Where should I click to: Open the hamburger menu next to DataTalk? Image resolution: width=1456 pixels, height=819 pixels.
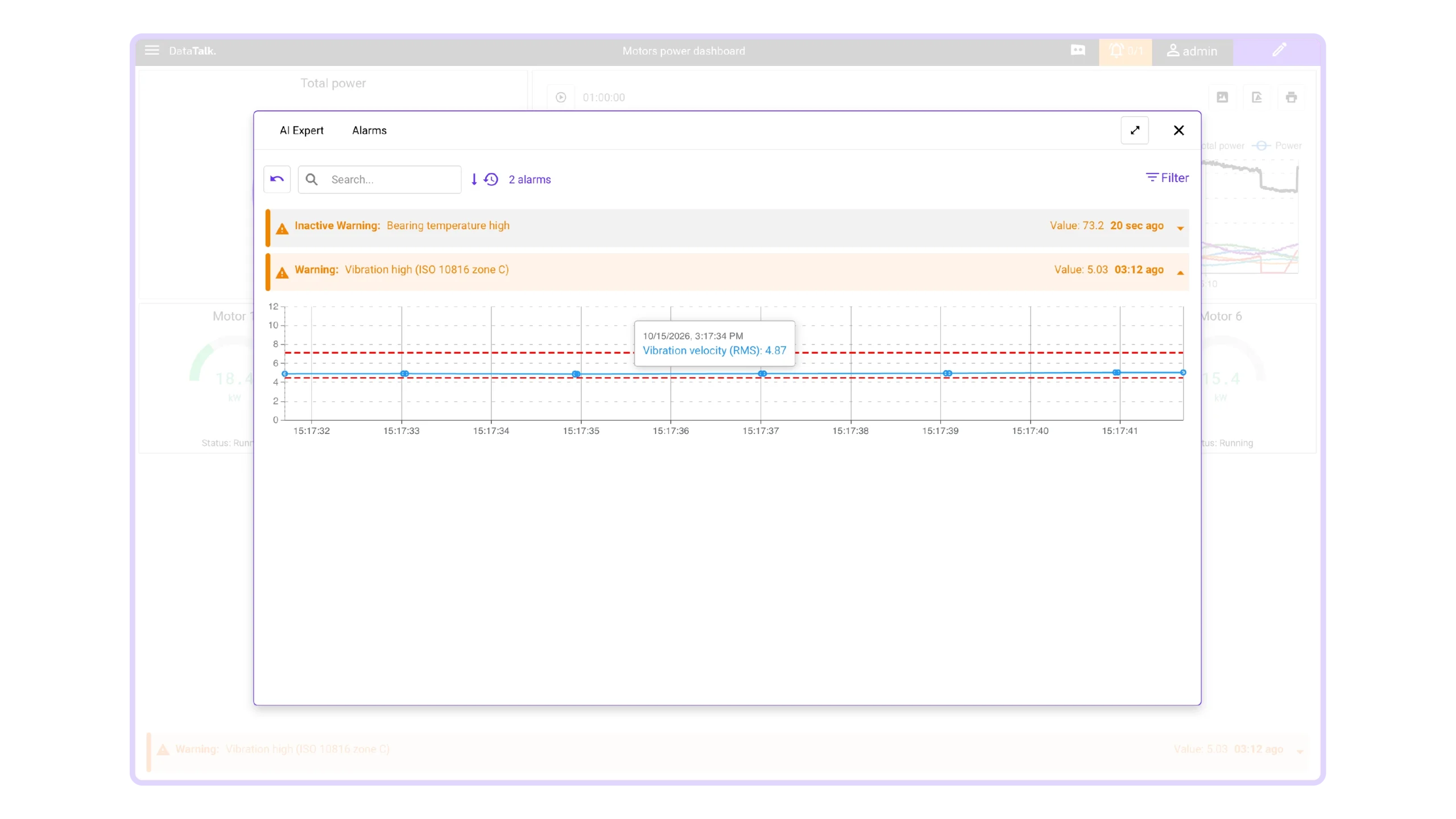click(151, 51)
